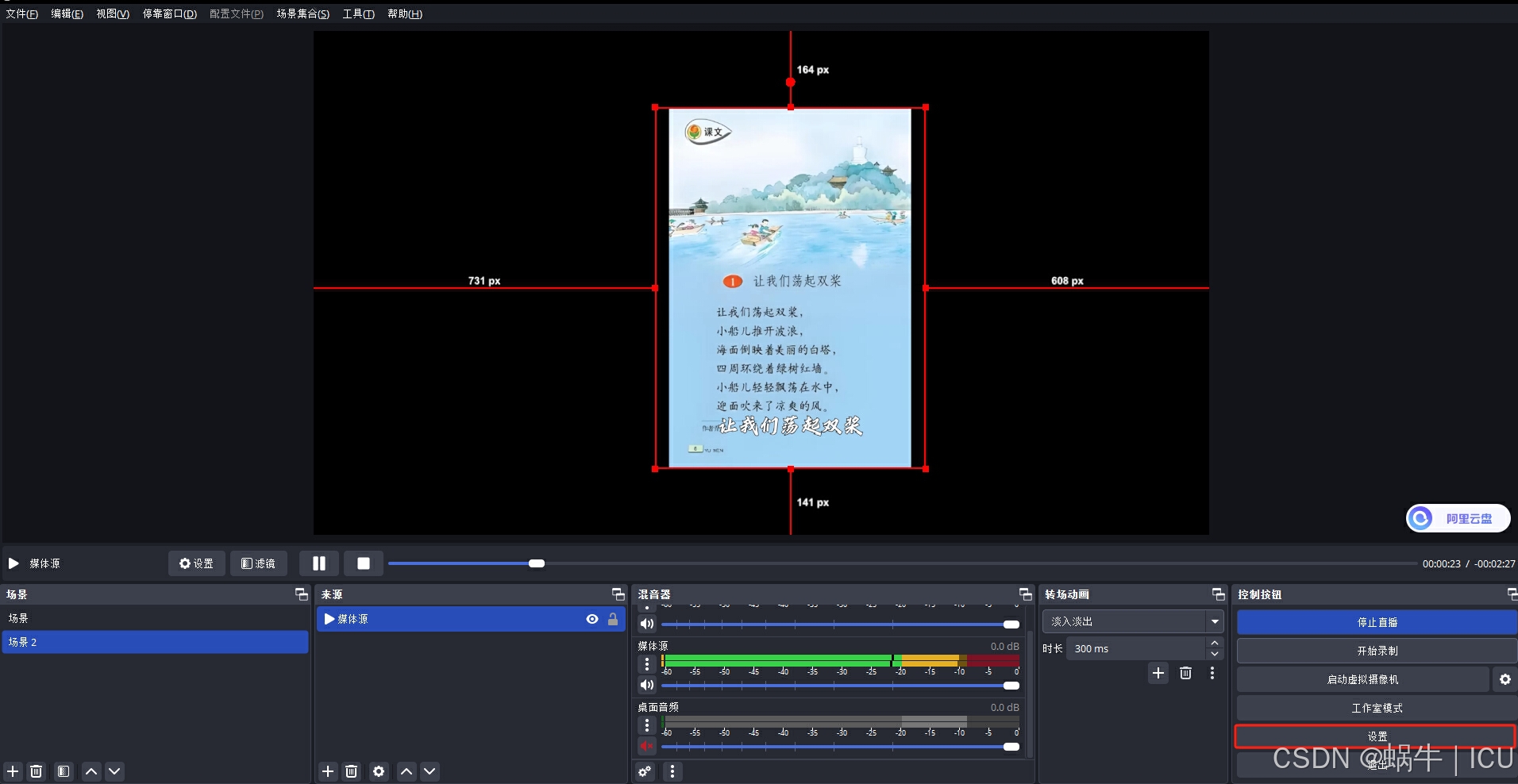Open the 场景集合 menu
The image size is (1518, 784).
pos(302,13)
